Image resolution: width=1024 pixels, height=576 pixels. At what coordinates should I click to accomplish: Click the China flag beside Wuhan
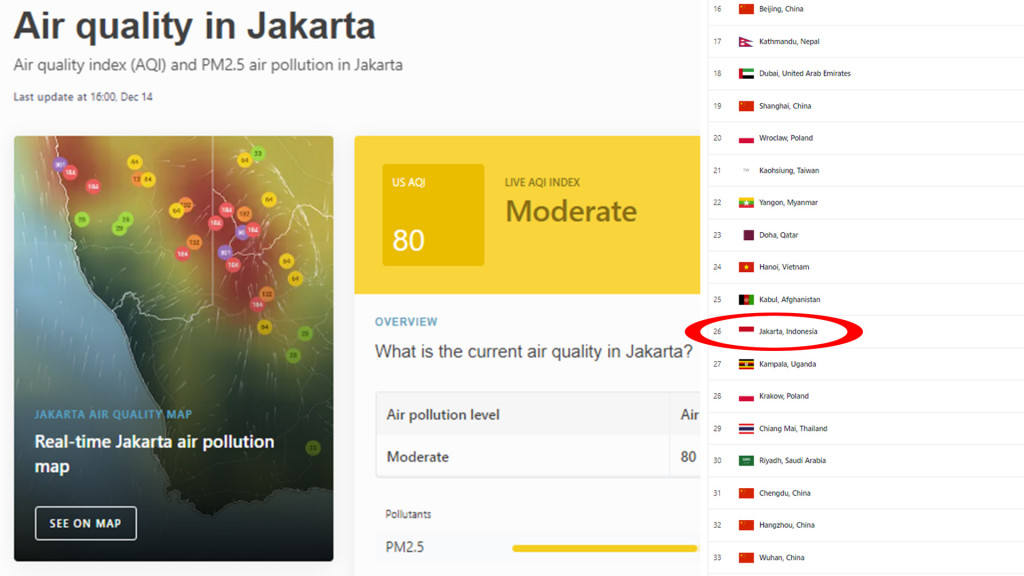click(x=746, y=558)
